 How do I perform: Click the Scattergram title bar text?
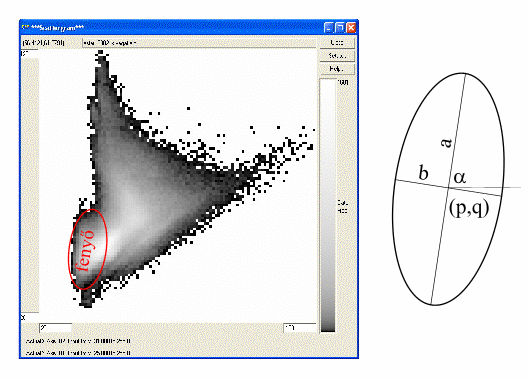coord(57,28)
